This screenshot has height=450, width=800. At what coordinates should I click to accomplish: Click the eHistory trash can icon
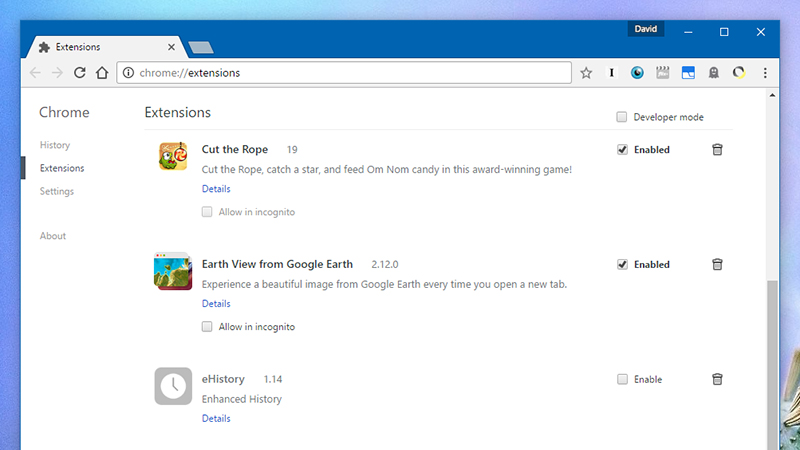[717, 379]
